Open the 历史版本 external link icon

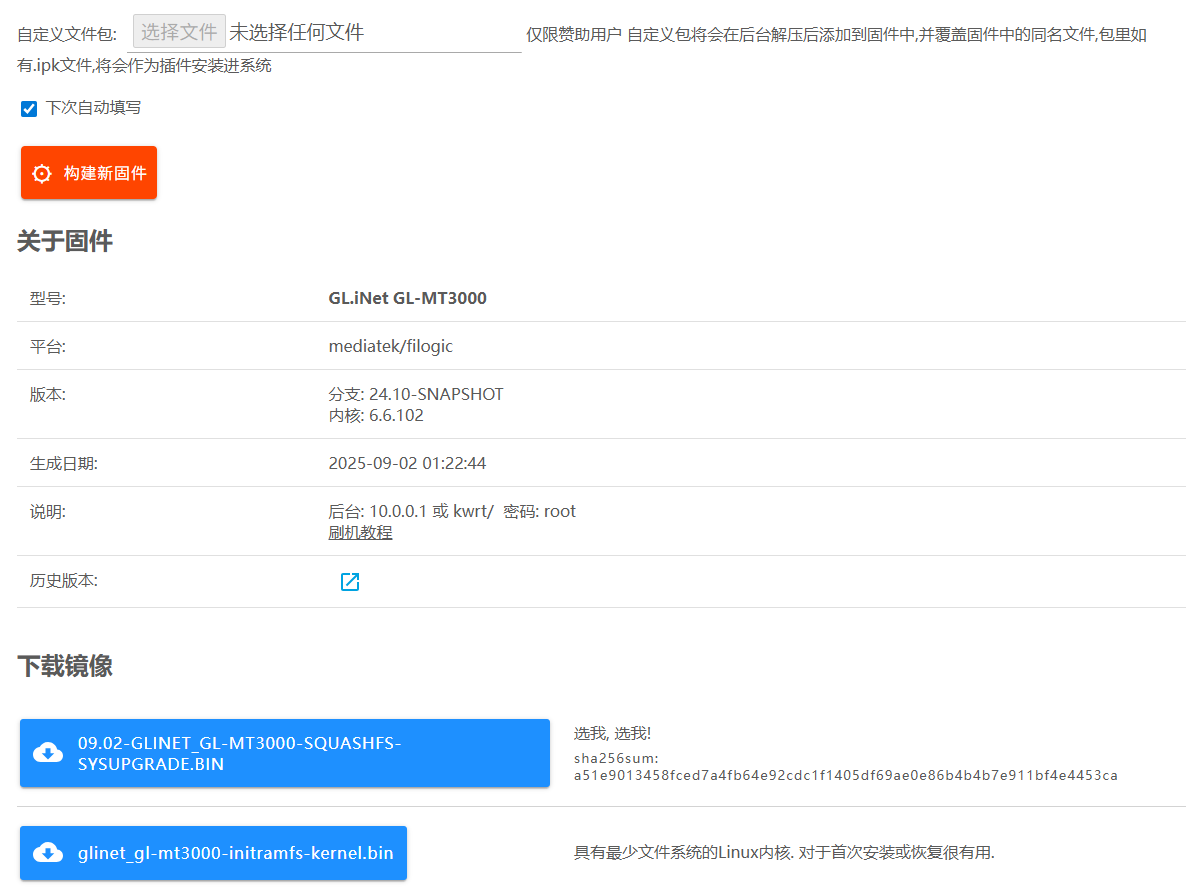tap(349, 582)
